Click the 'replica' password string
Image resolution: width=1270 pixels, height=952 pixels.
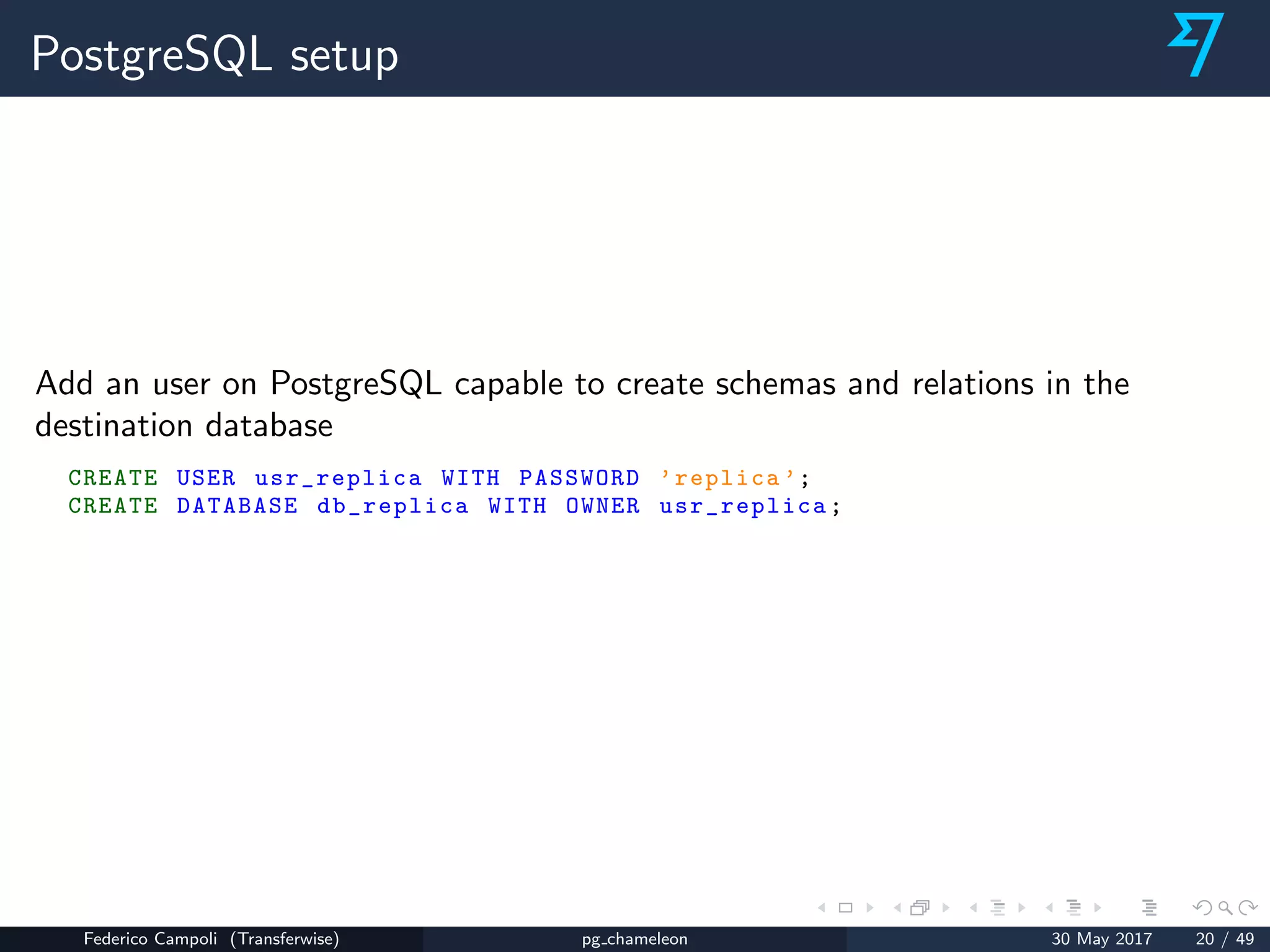point(728,478)
